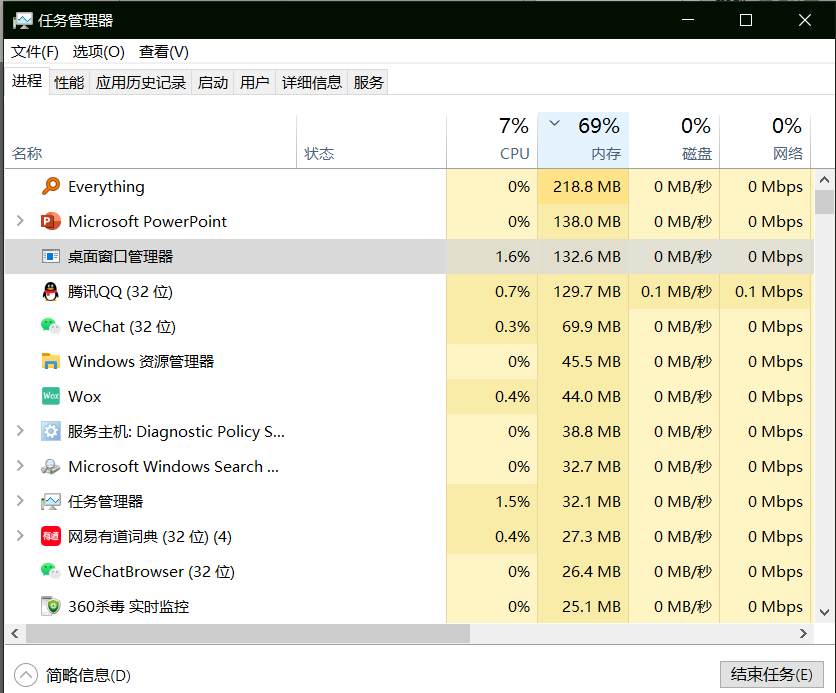Sort processes by the 名称 column header

(150, 141)
